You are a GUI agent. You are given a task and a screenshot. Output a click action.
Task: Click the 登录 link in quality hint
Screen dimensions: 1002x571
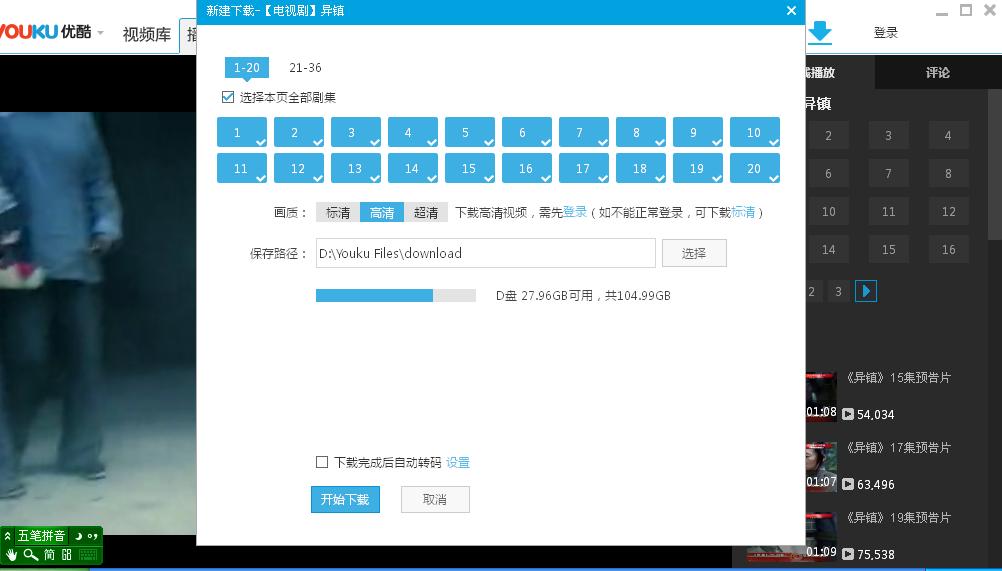pyautogui.click(x=574, y=212)
